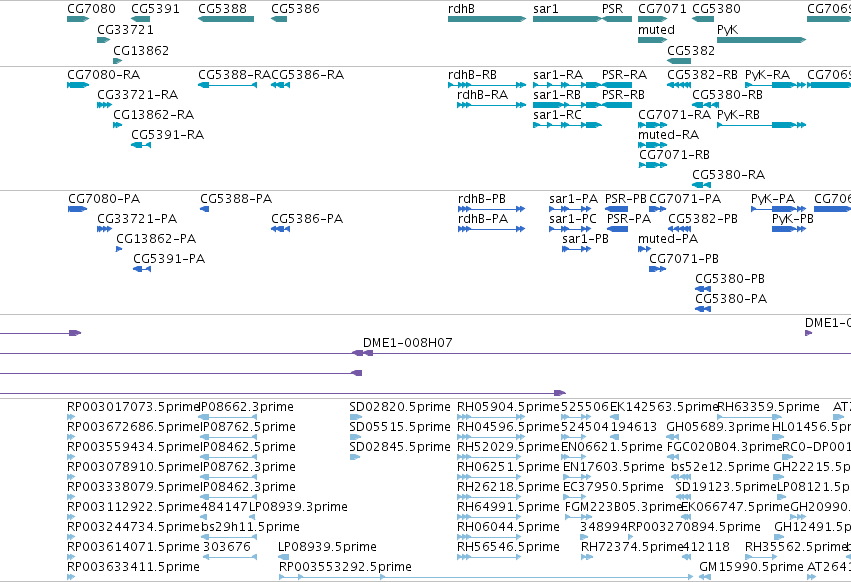
Task: Select the PyK-PA protein label
Action: (x=773, y=199)
